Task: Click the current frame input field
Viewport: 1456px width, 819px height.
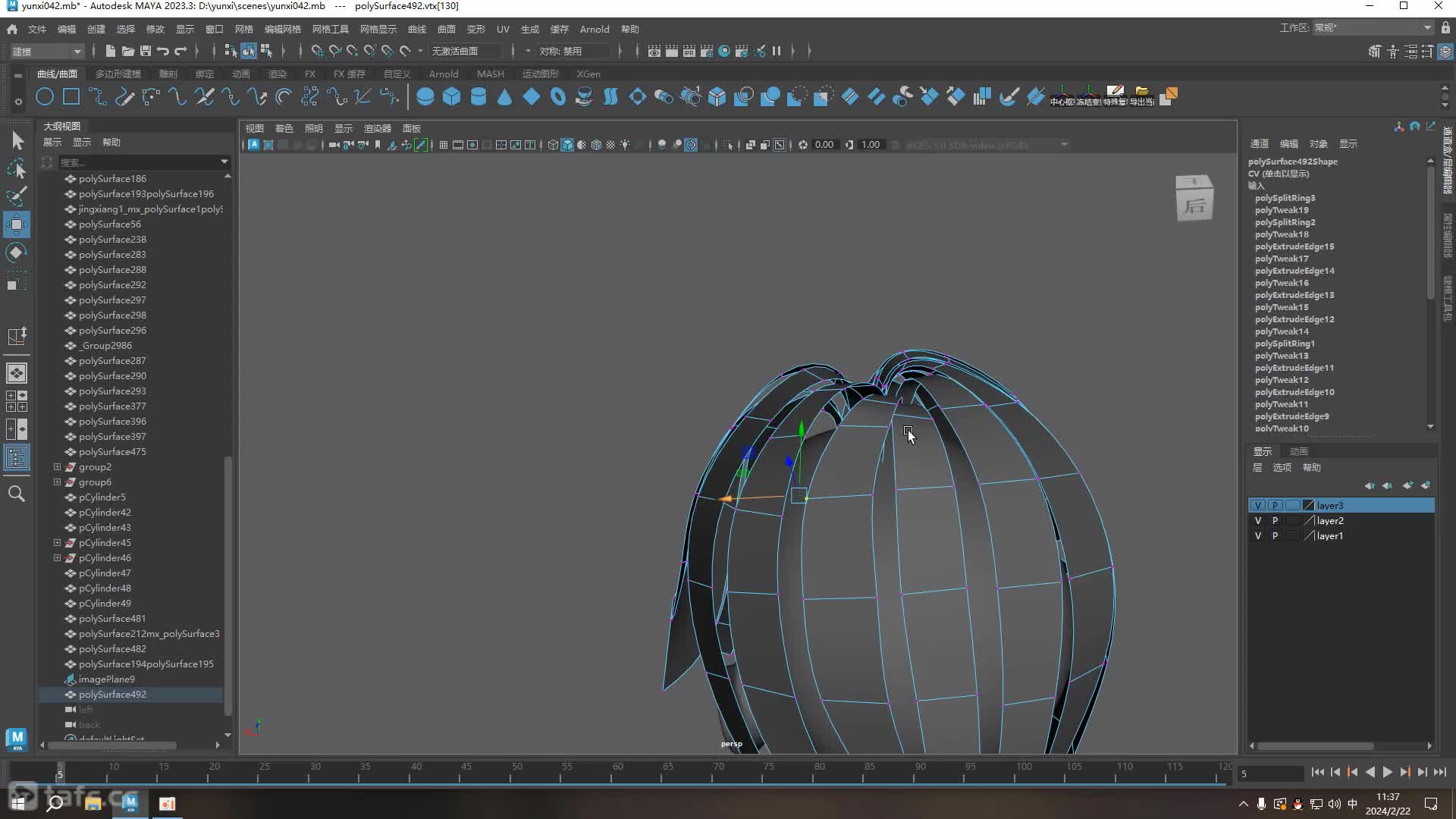Action: point(1270,773)
